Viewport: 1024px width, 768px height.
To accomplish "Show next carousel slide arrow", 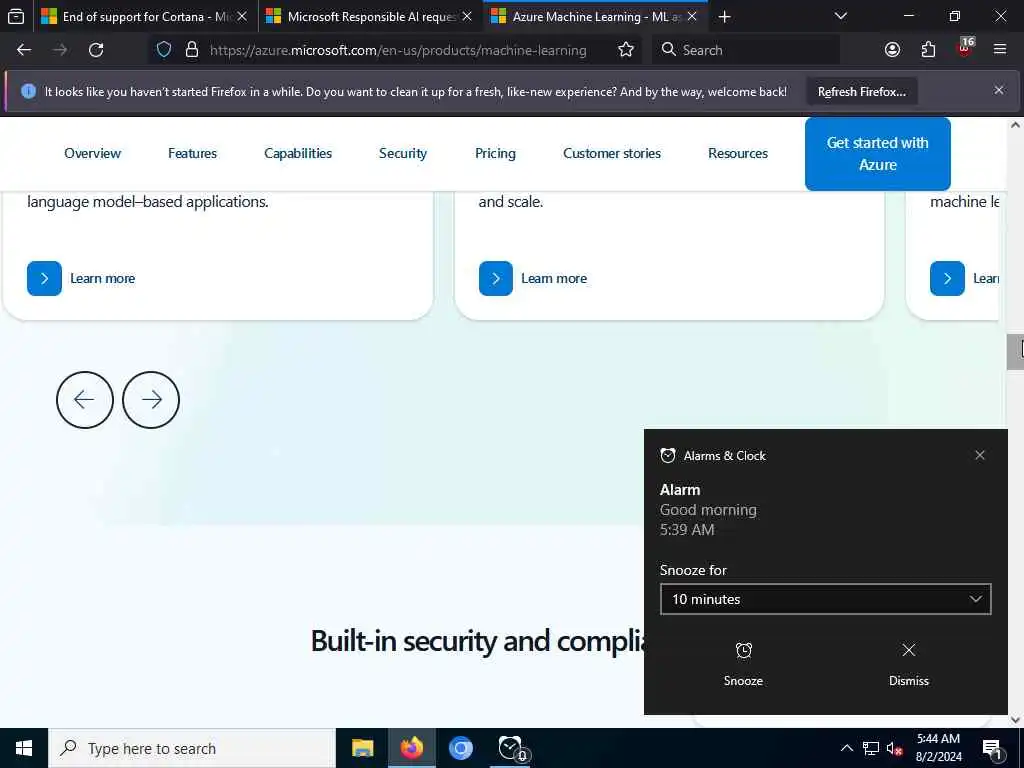I will pos(151,400).
